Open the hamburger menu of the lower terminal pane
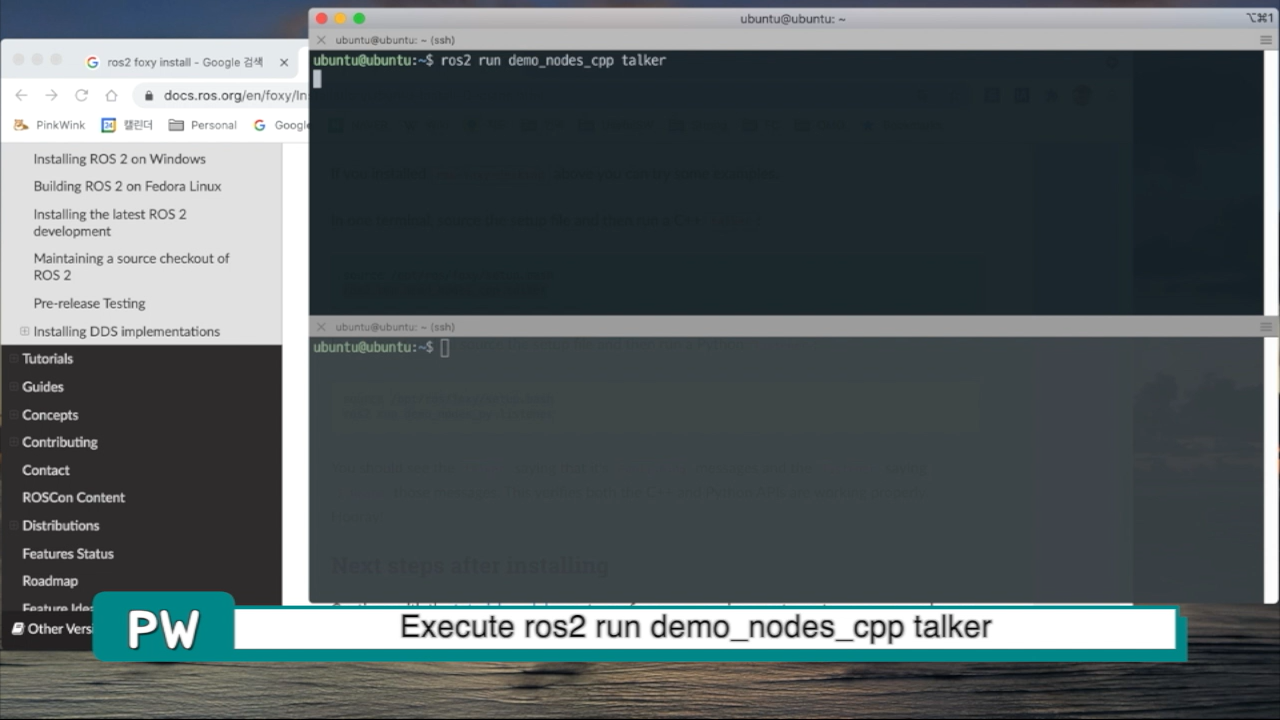Image resolution: width=1280 pixels, height=720 pixels. (1266, 327)
